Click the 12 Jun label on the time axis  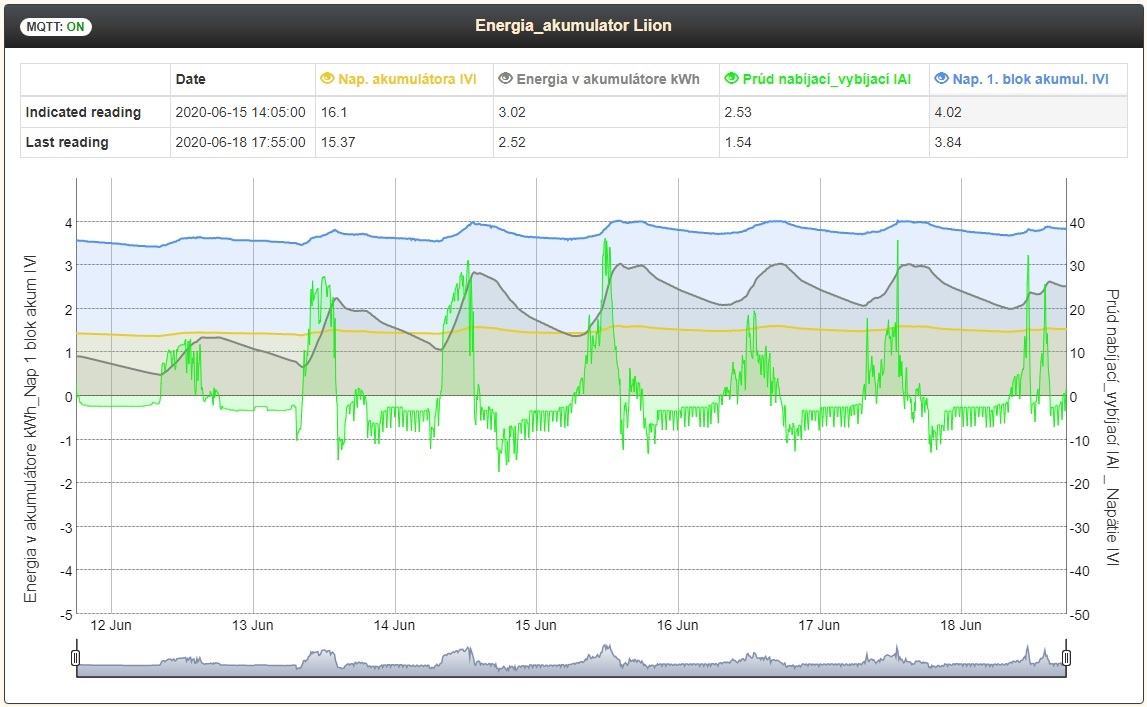click(x=110, y=626)
